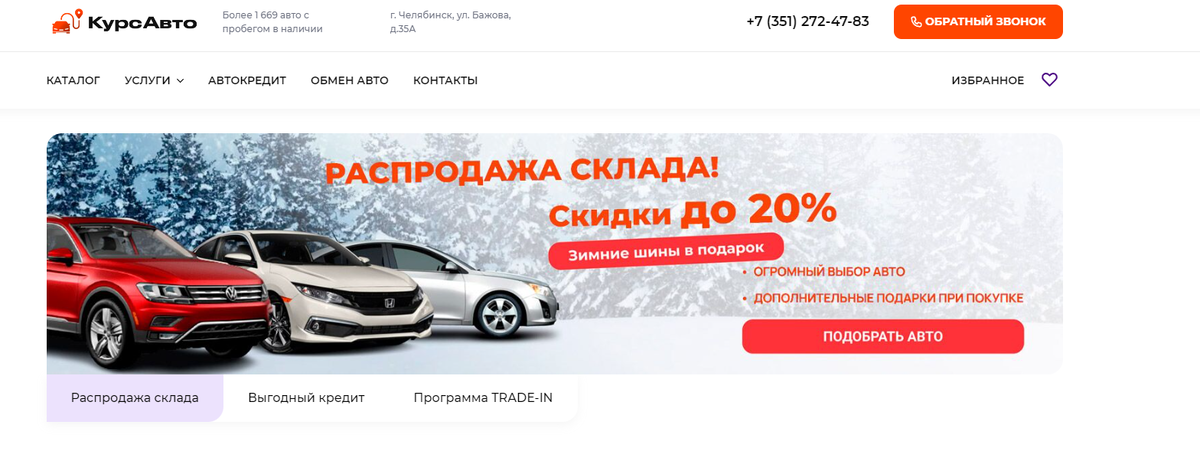Select ОБМЕН АВТО in the navigation
The height and width of the screenshot is (451, 1200).
pos(349,80)
